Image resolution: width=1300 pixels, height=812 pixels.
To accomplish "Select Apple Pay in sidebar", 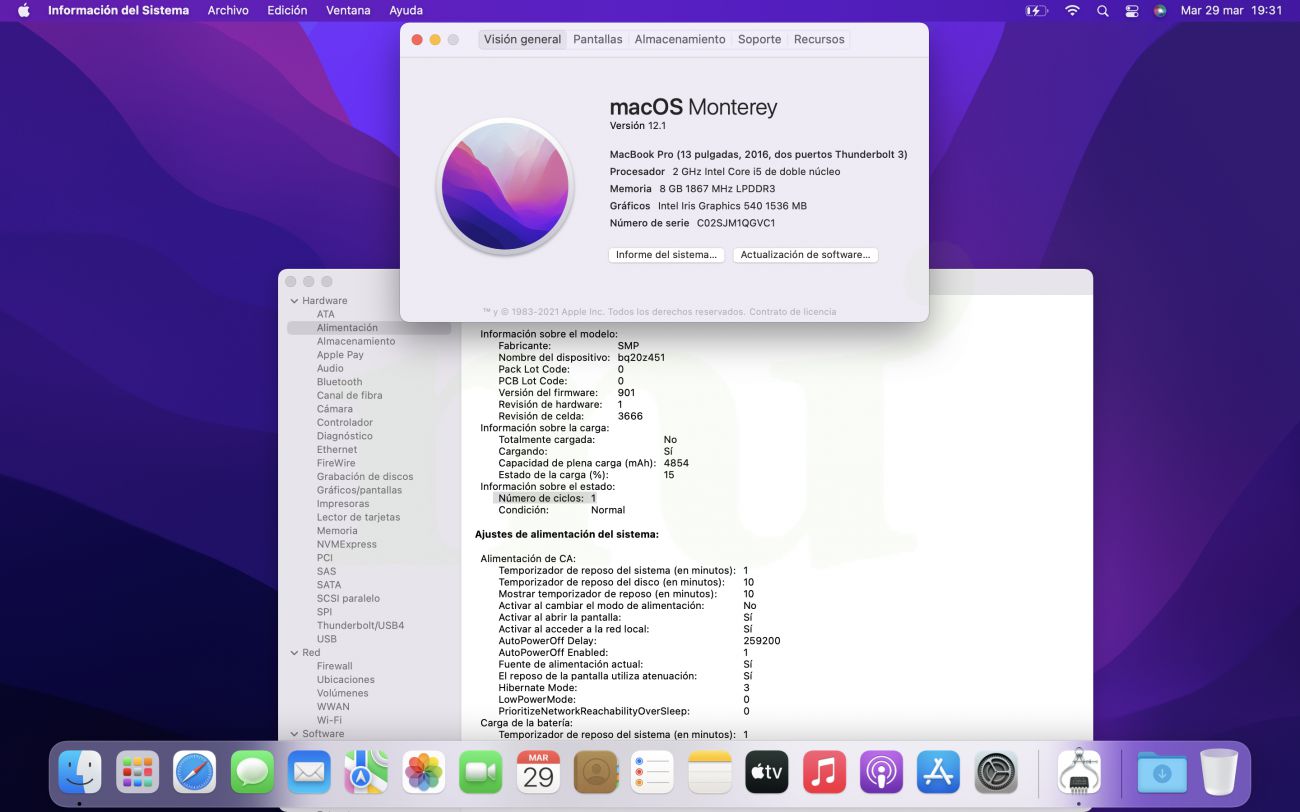I will (340, 355).
